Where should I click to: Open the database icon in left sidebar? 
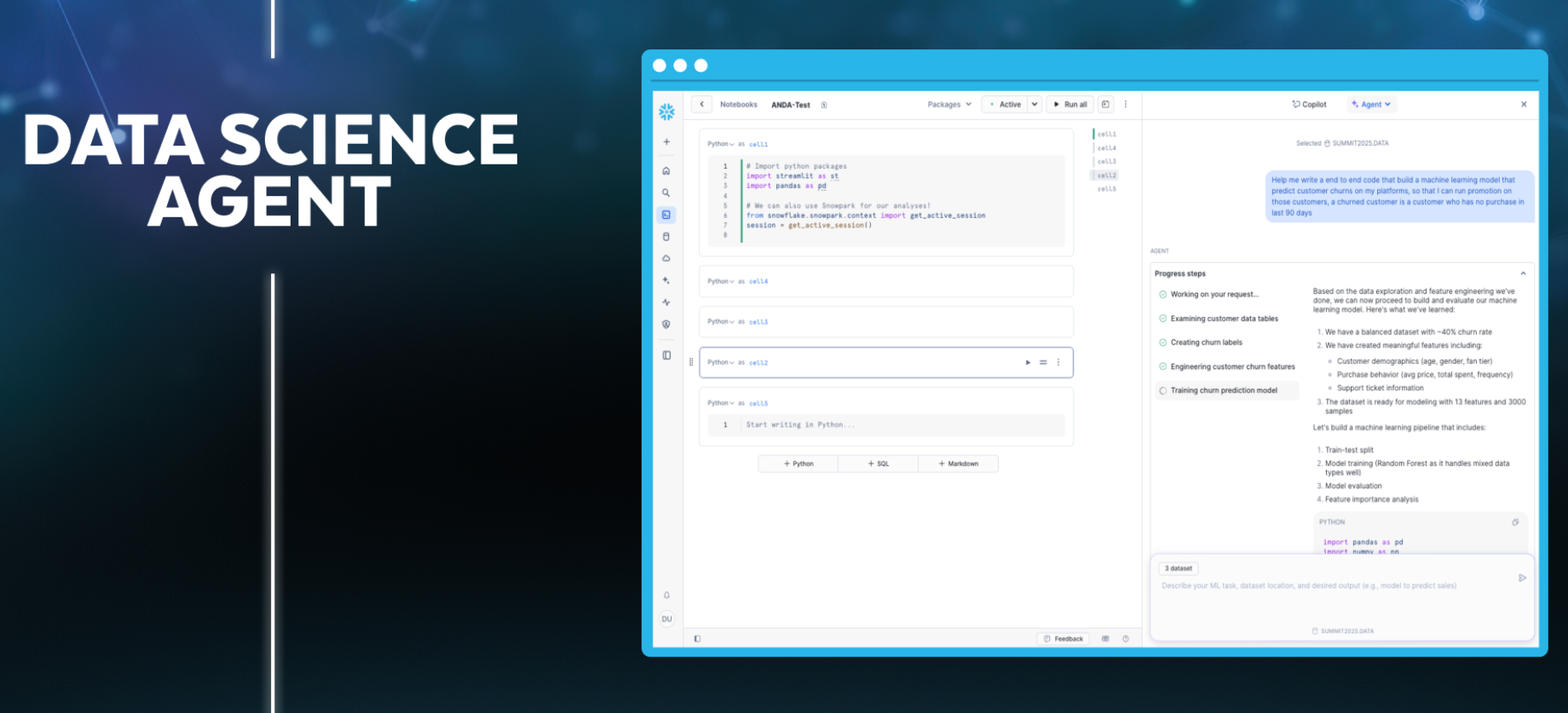tap(666, 237)
